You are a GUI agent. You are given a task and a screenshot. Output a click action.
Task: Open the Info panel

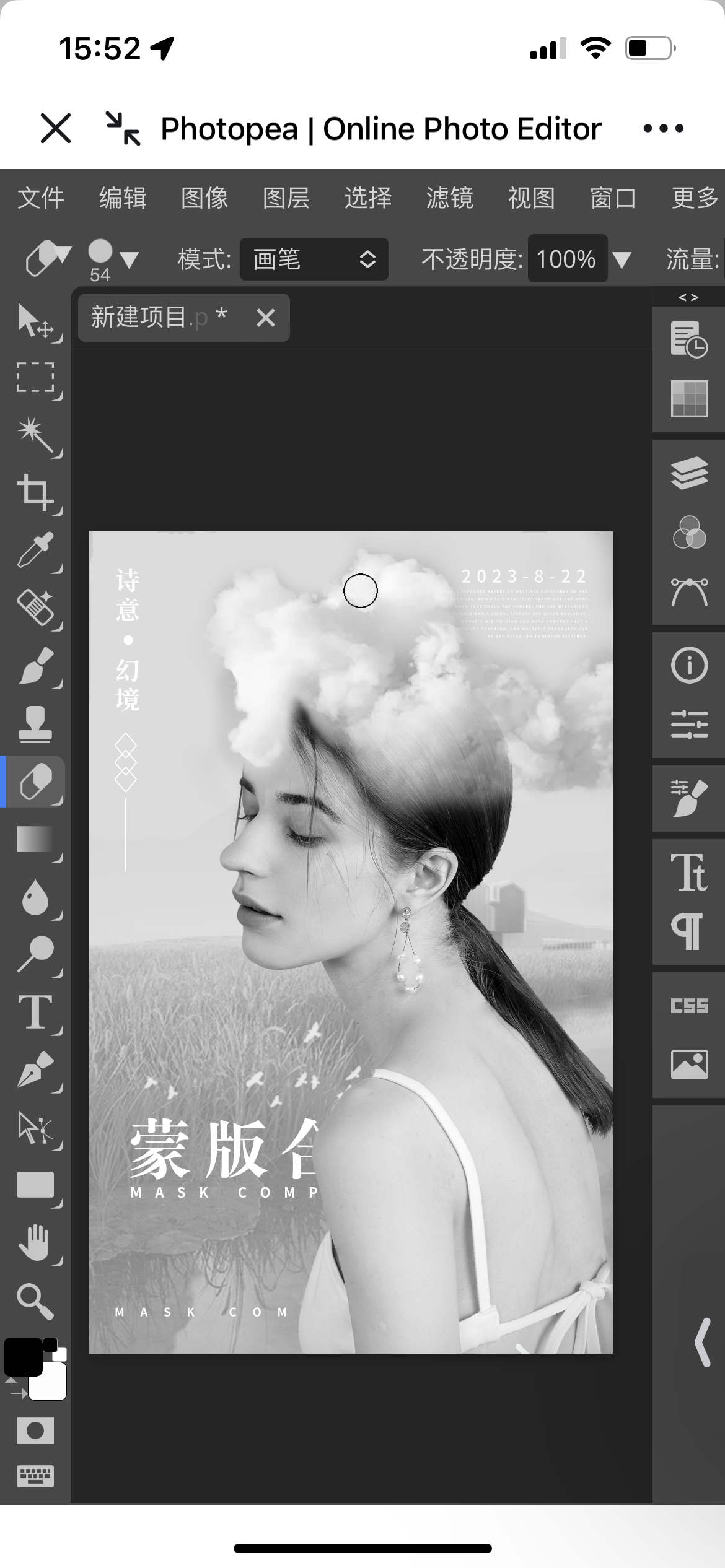pyautogui.click(x=689, y=665)
